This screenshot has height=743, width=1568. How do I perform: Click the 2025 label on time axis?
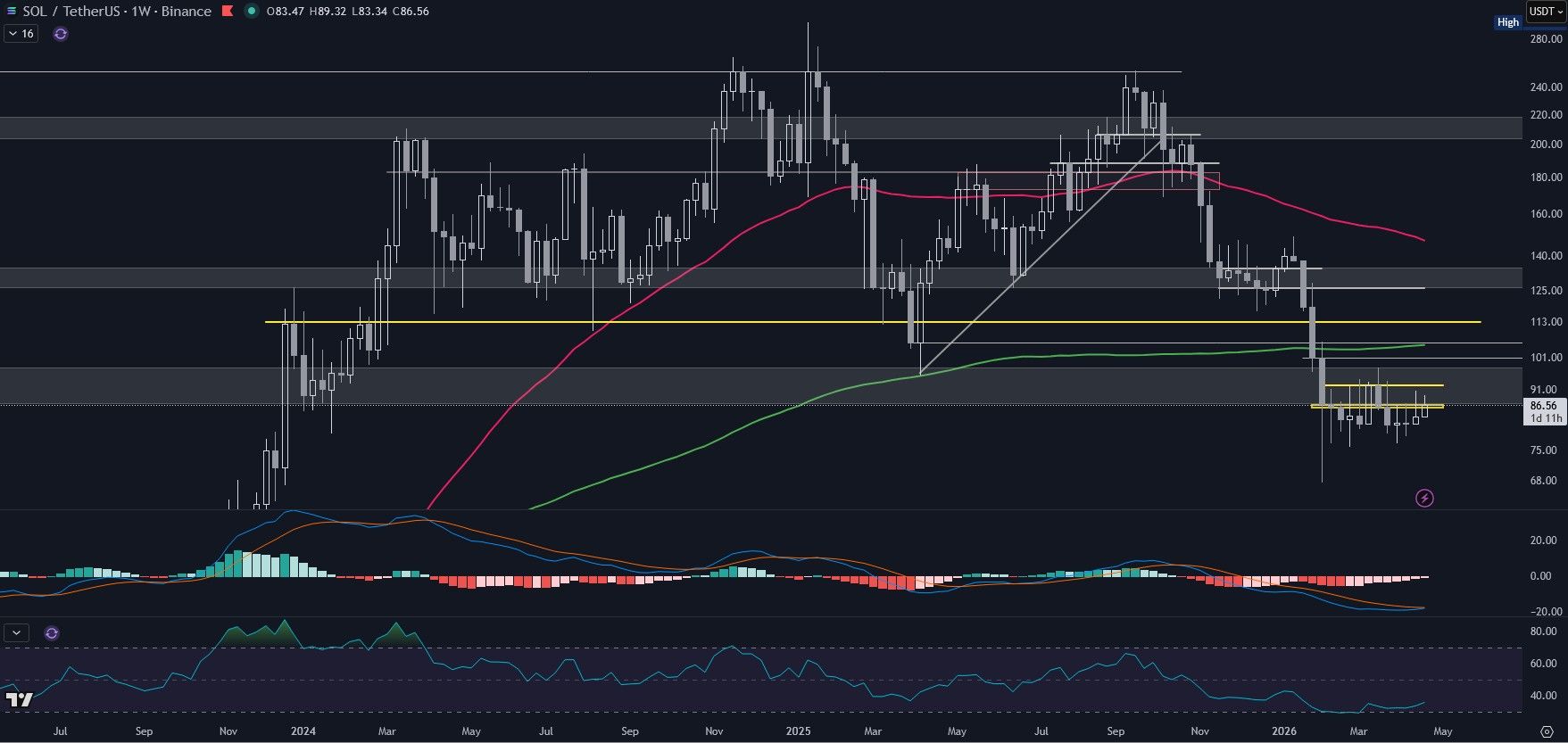[798, 731]
